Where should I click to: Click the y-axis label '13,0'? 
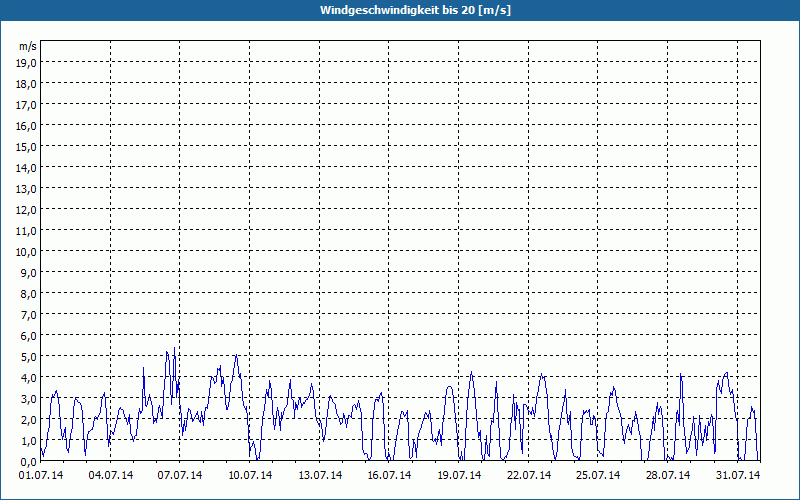(28, 189)
